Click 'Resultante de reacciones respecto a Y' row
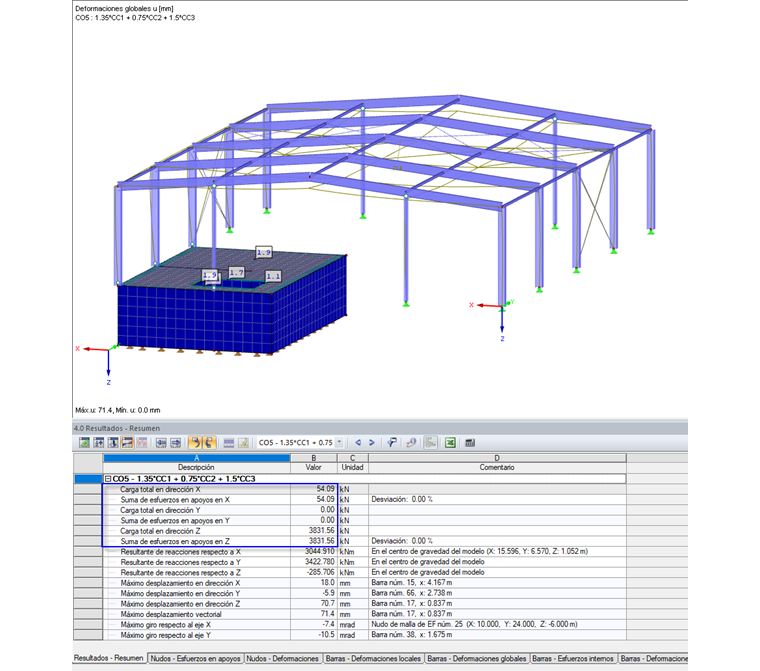The width and height of the screenshot is (760, 671). click(364, 562)
